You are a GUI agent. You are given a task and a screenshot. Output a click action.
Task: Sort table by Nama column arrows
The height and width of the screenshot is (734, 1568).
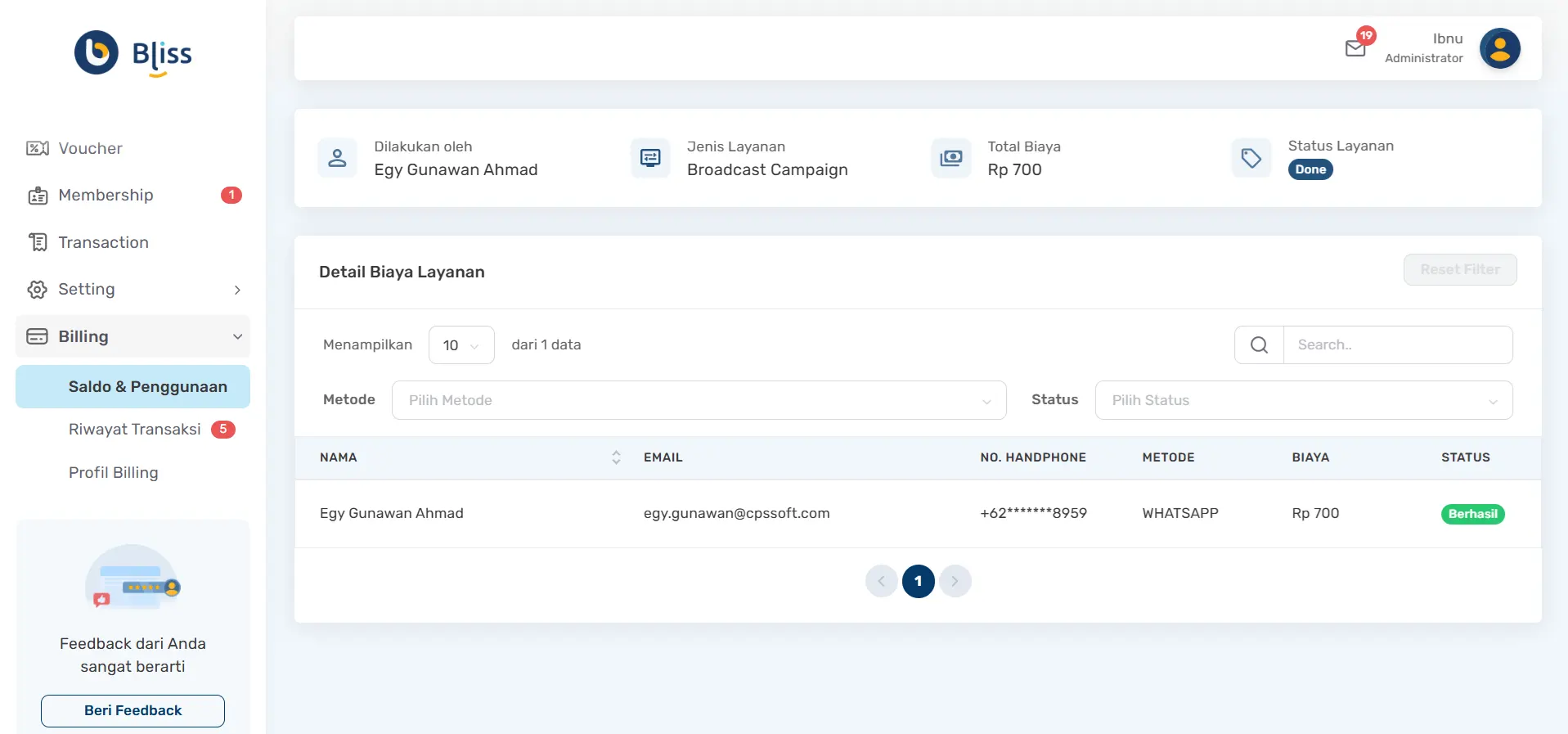[x=616, y=457]
